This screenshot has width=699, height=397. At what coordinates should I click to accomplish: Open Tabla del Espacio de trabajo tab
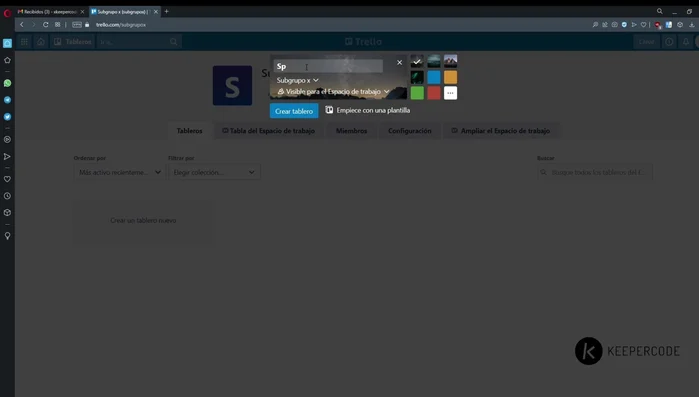coord(268,131)
